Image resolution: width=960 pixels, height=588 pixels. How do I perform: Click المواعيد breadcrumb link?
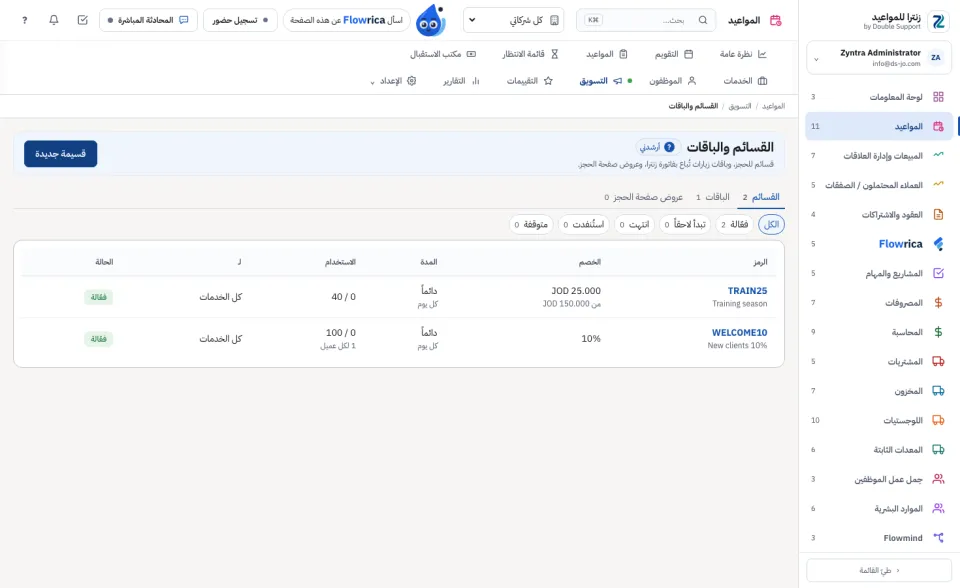coord(773,106)
